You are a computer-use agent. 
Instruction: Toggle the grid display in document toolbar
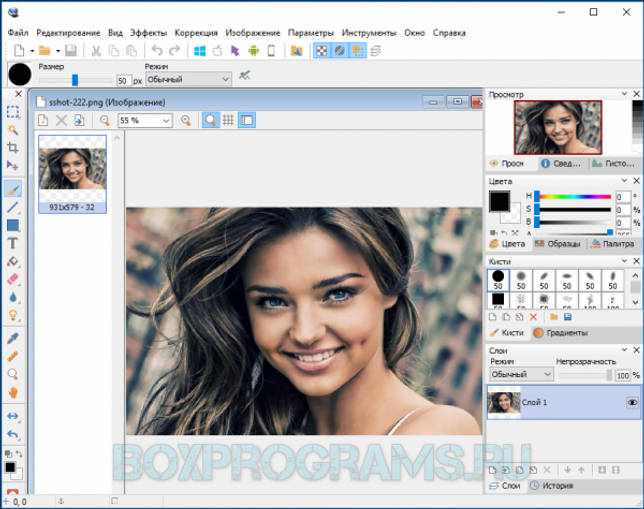228,120
